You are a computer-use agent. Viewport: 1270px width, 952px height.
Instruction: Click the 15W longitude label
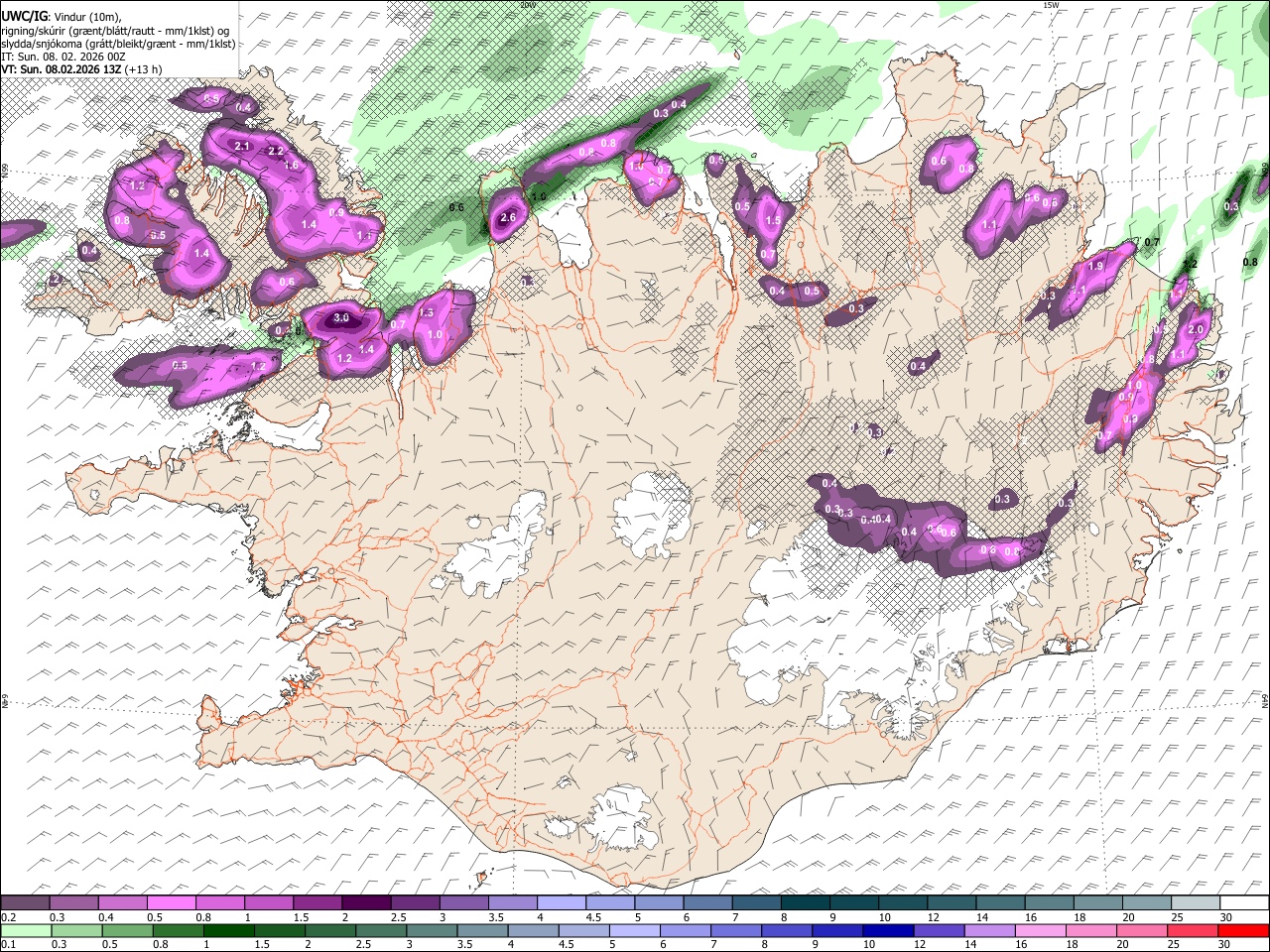1051,5
